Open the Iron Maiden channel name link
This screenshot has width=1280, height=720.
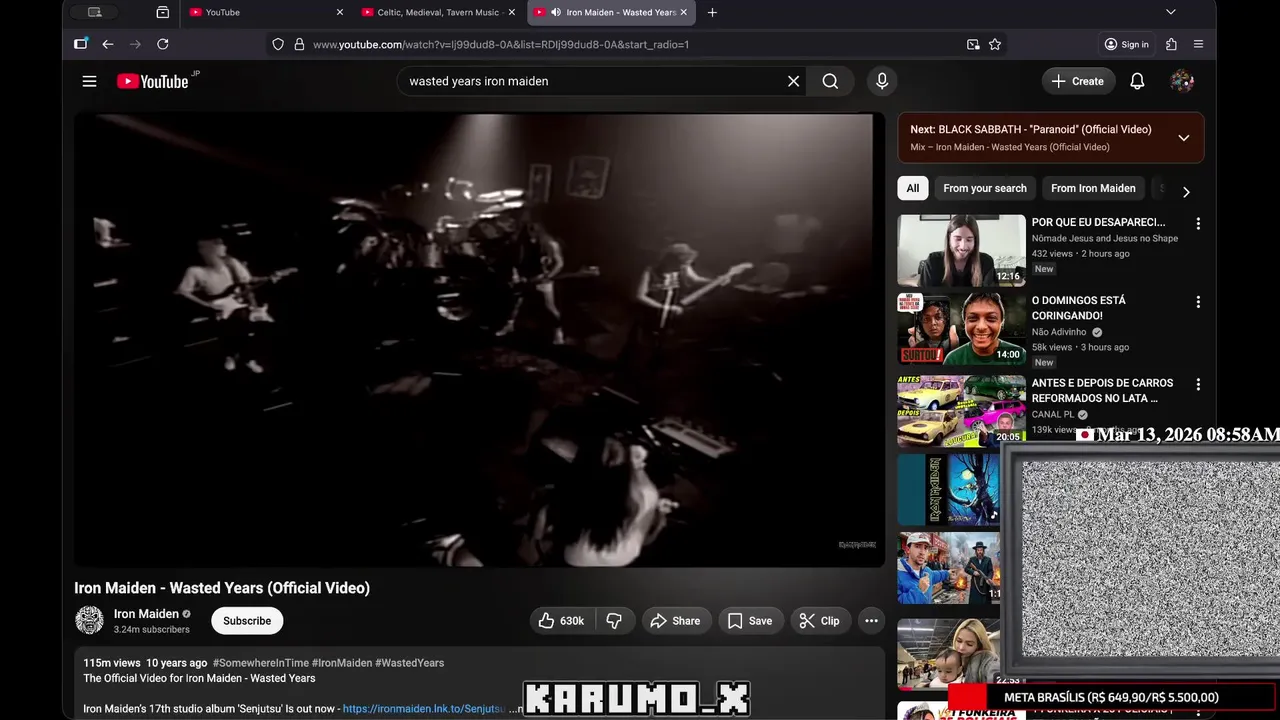[x=146, y=614]
